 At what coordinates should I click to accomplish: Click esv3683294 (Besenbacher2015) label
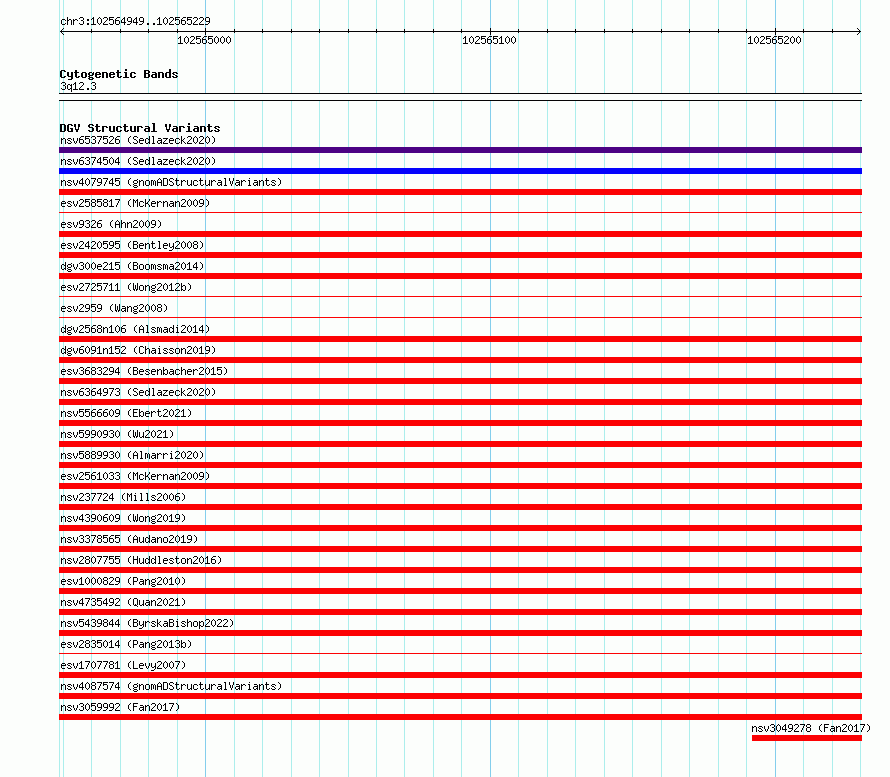[x=144, y=371]
